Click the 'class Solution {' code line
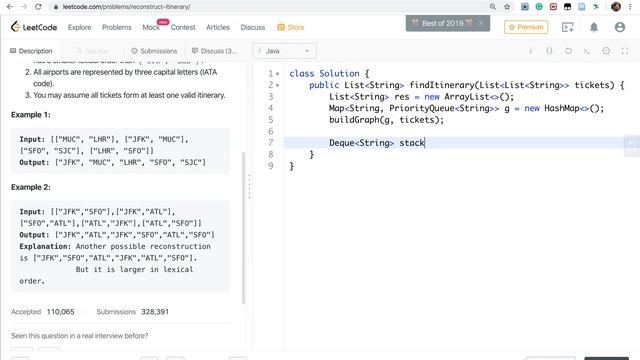The width and height of the screenshot is (640, 360). point(329,73)
